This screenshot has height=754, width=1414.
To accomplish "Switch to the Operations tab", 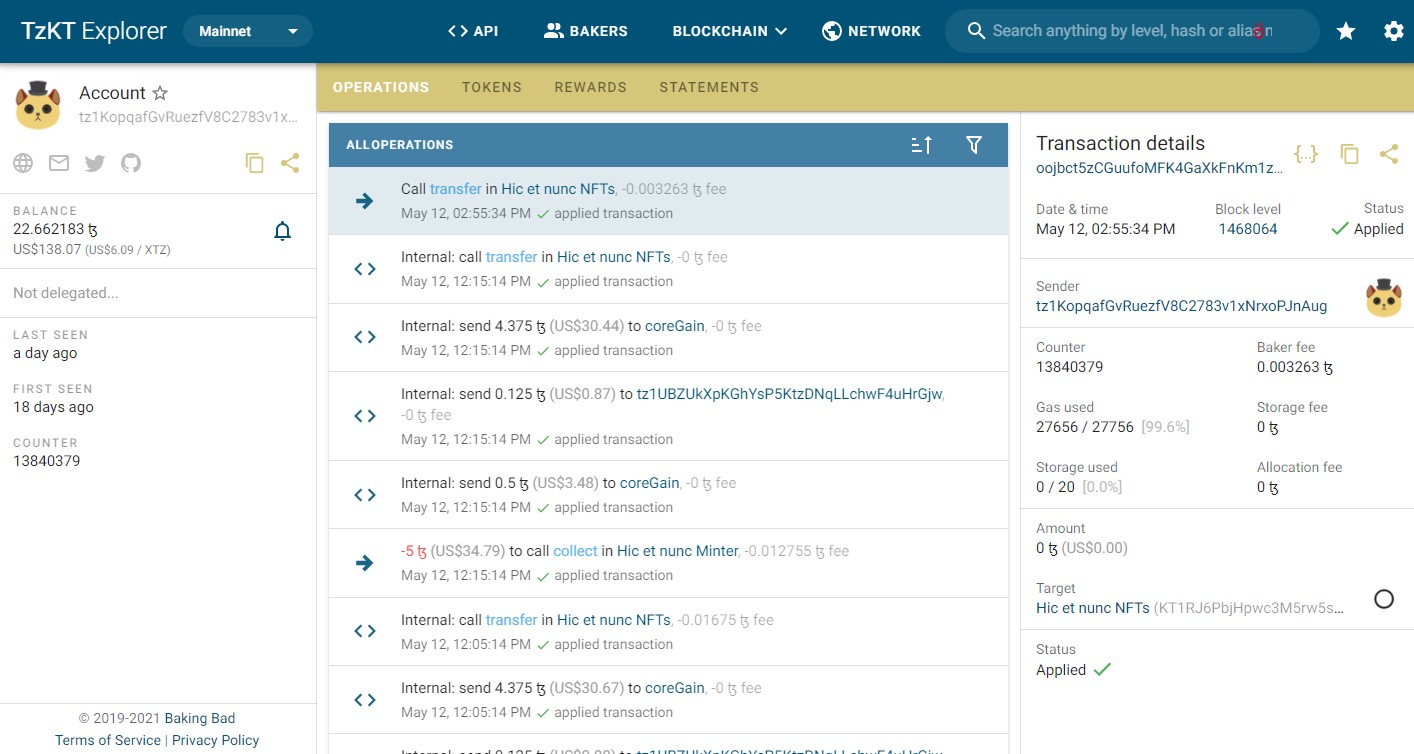I will point(381,87).
